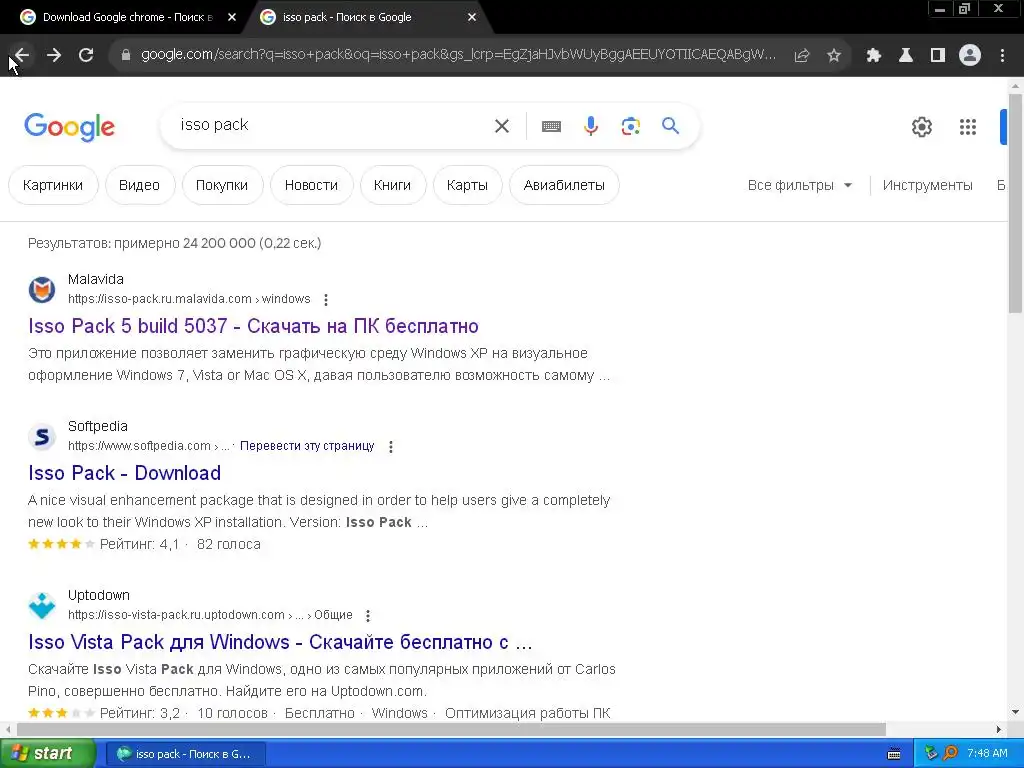Click Перевести эту страницу link
Image resolution: width=1024 pixels, height=768 pixels.
pos(307,446)
